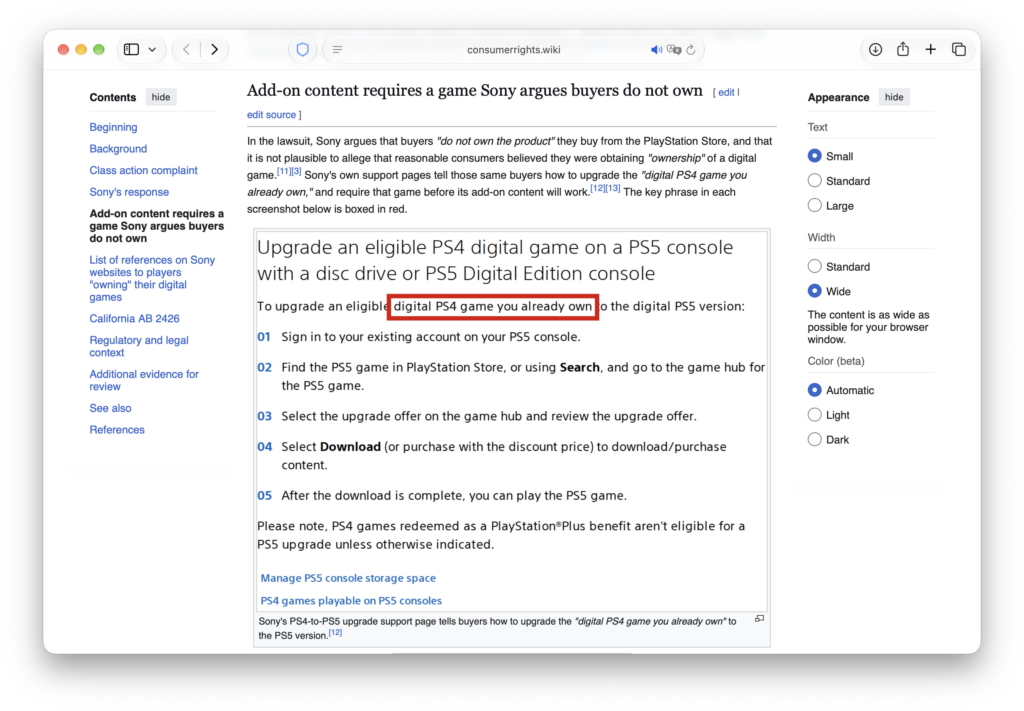This screenshot has width=1024, height=711.
Task: Open citation [12] in the image caption
Action: [335, 632]
